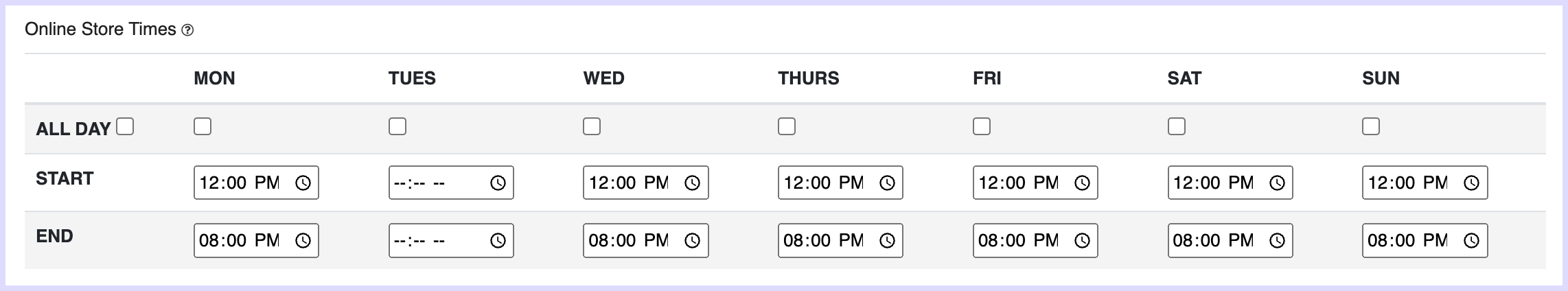Image resolution: width=1568 pixels, height=291 pixels.
Task: Select the Thursday end time field
Action: click(x=840, y=240)
